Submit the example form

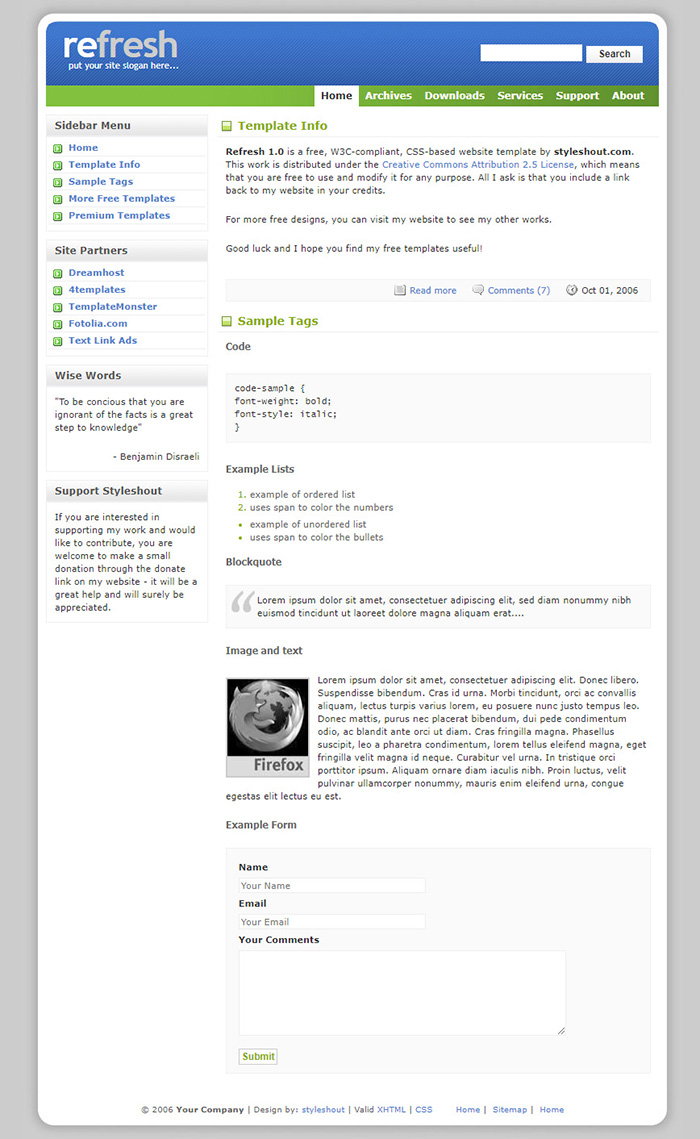pos(258,1056)
